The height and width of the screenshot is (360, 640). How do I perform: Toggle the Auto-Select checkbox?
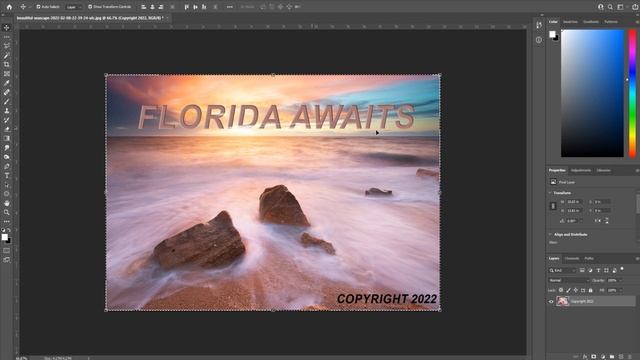(38, 7)
